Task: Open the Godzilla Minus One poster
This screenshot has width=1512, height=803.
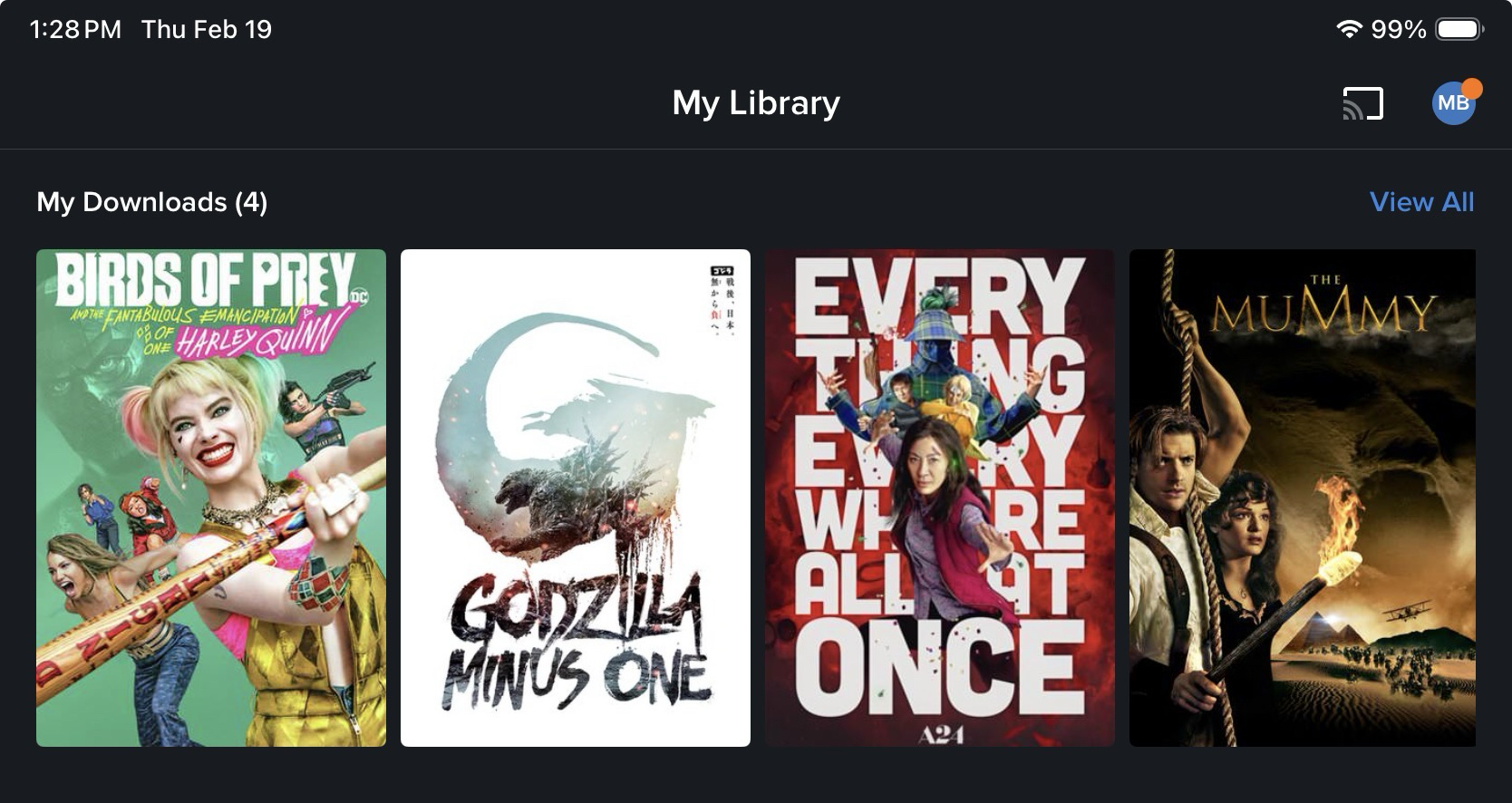Action: point(576,498)
